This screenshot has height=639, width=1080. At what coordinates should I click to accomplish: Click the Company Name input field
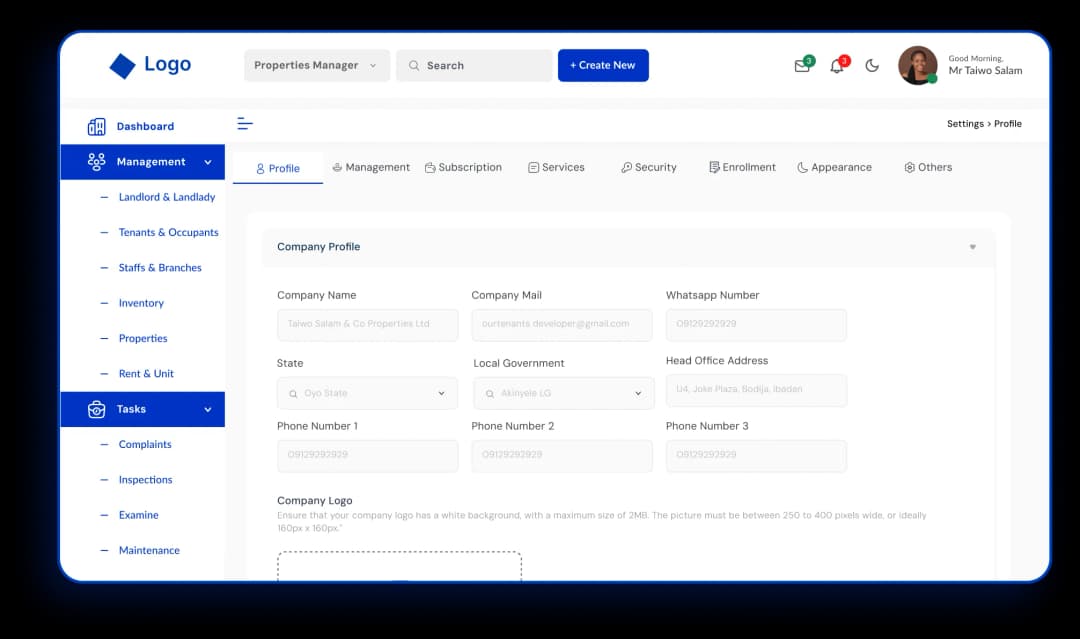tap(367, 324)
